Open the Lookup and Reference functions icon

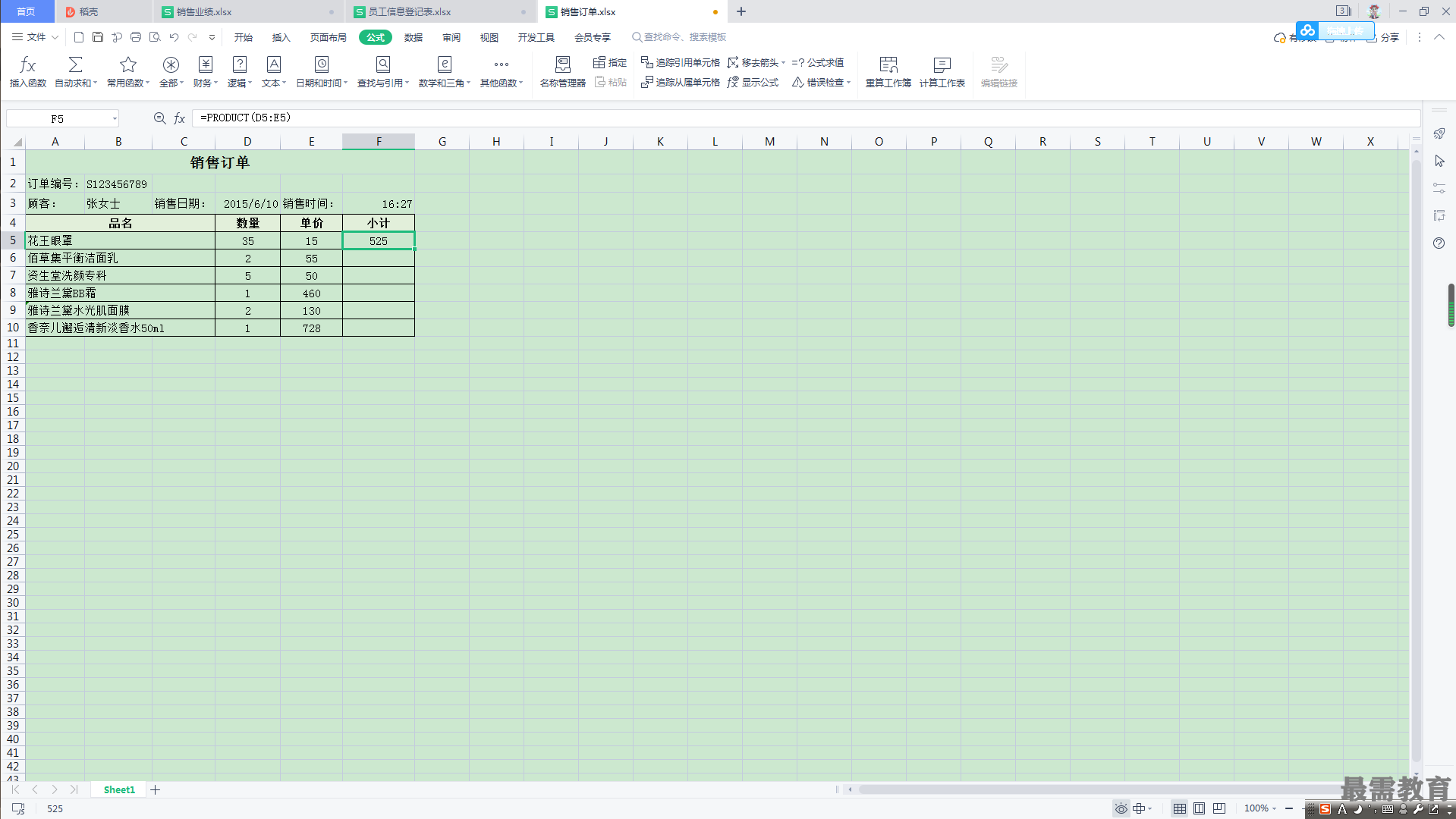click(x=383, y=64)
